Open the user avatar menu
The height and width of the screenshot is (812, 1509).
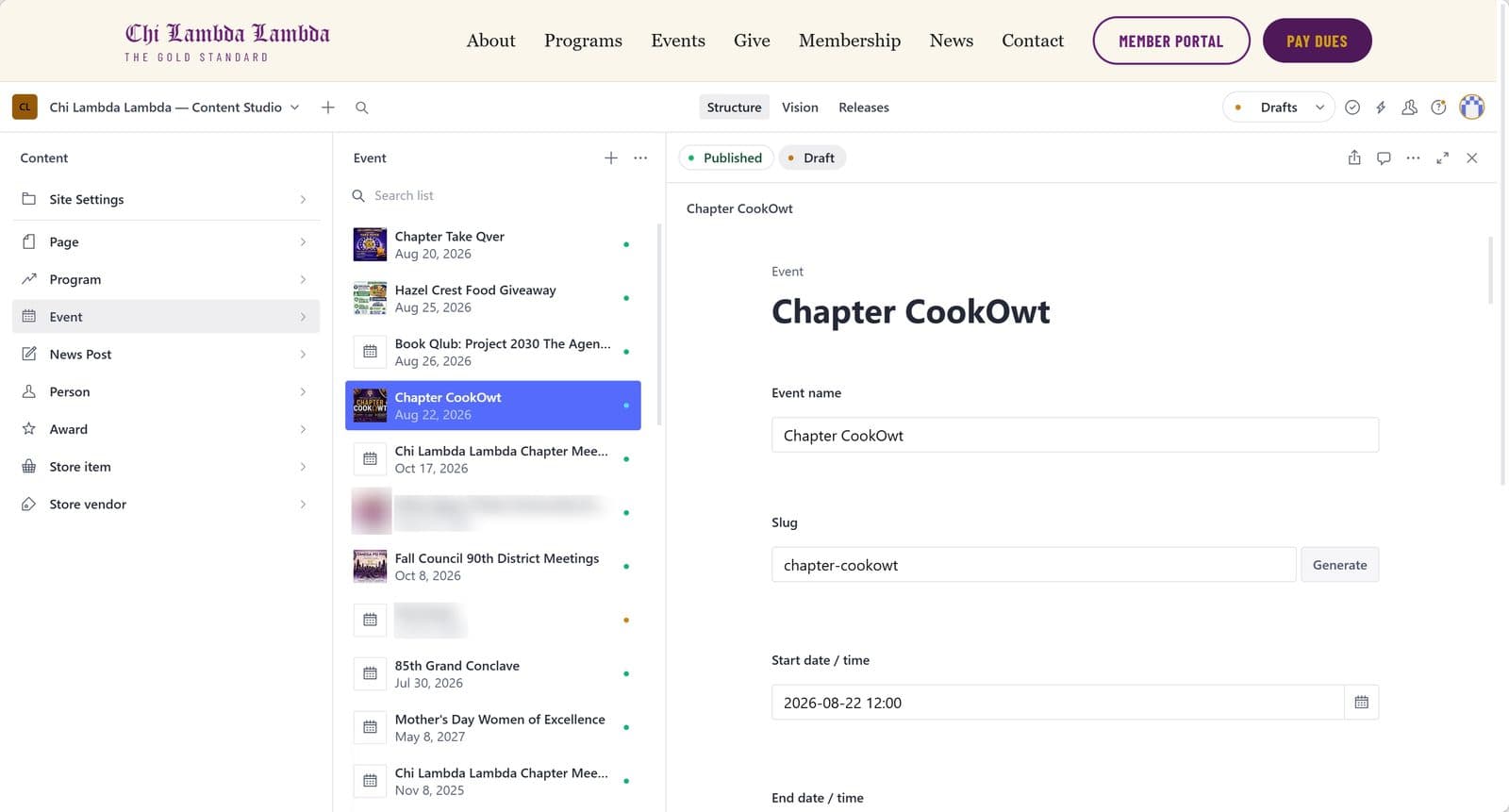click(x=1471, y=108)
